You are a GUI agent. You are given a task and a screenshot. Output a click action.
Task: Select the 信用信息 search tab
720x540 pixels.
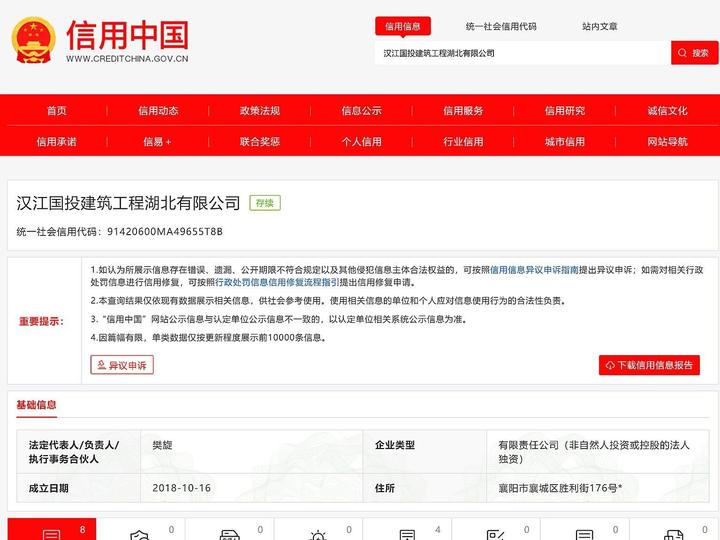tap(403, 26)
